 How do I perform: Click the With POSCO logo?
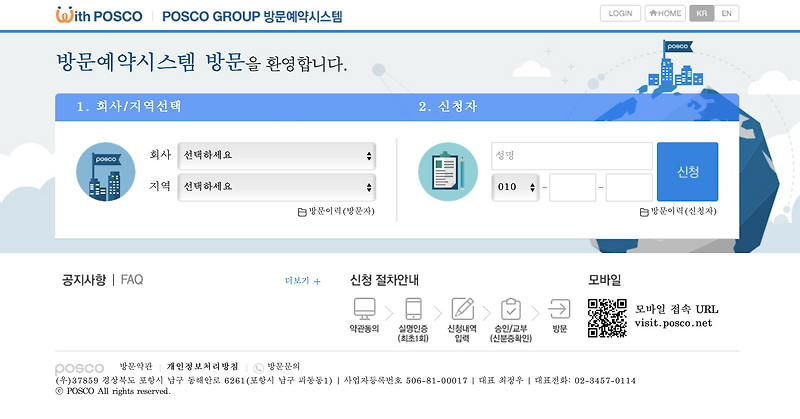tap(99, 15)
